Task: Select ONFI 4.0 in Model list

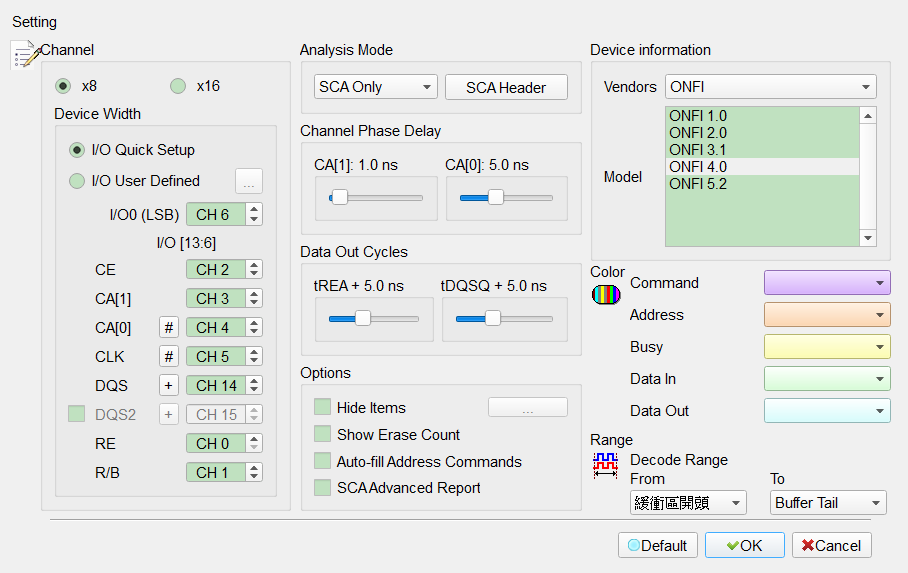Action: click(762, 167)
